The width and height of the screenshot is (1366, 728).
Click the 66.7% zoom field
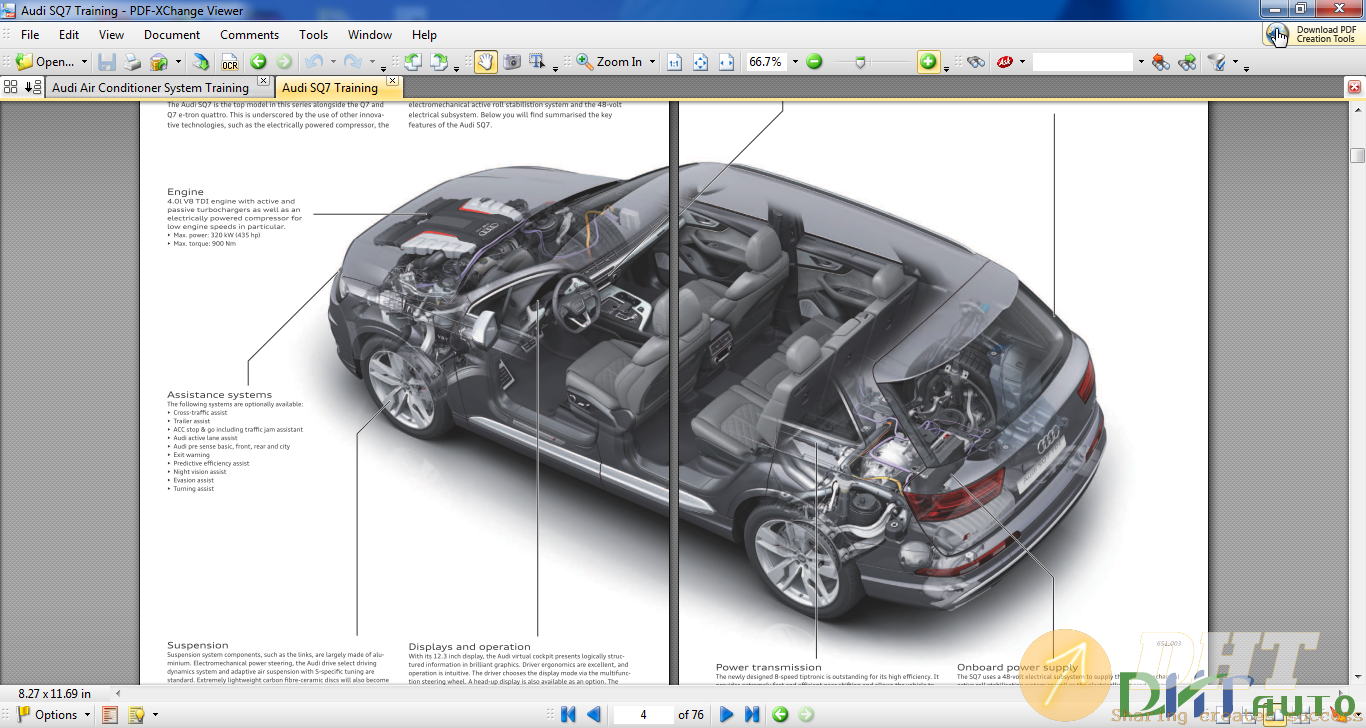[x=766, y=62]
